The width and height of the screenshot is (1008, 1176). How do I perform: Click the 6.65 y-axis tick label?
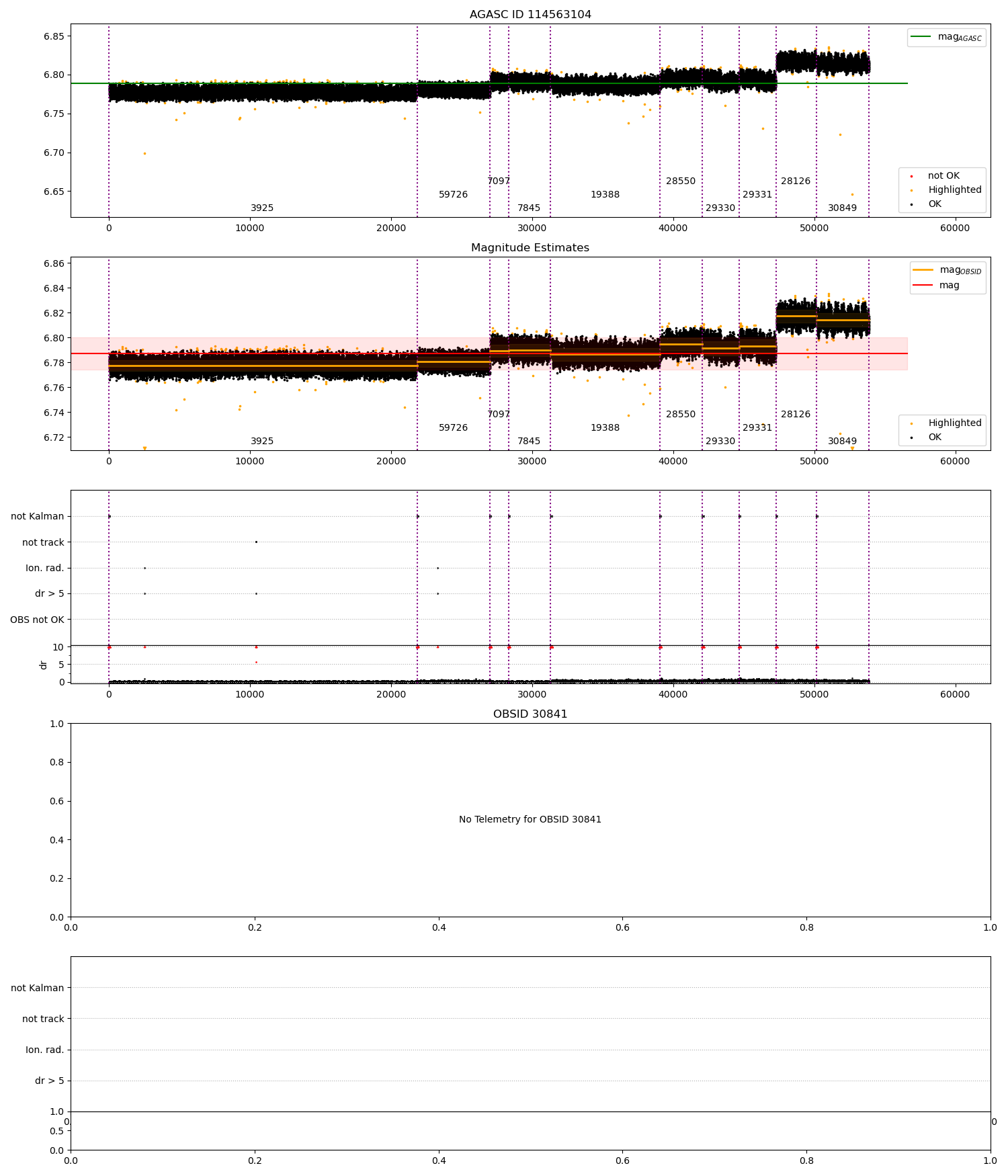pos(54,192)
